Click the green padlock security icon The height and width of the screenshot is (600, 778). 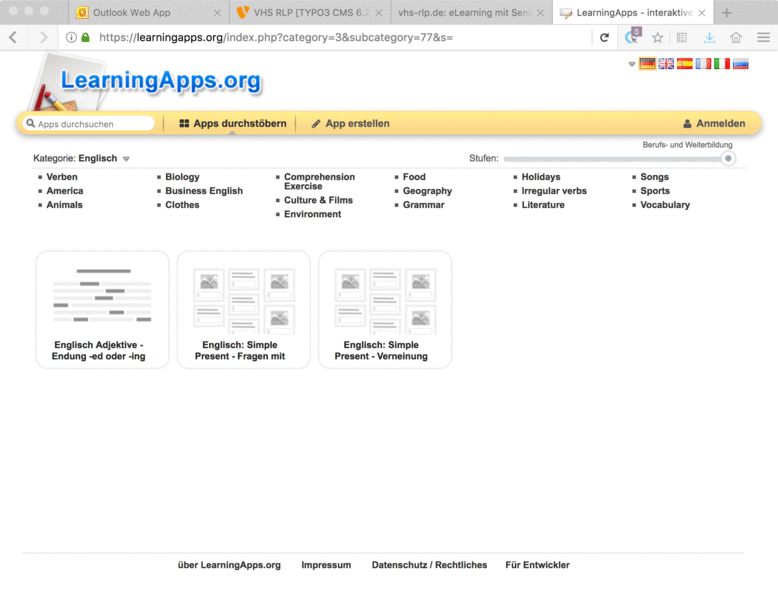85,37
